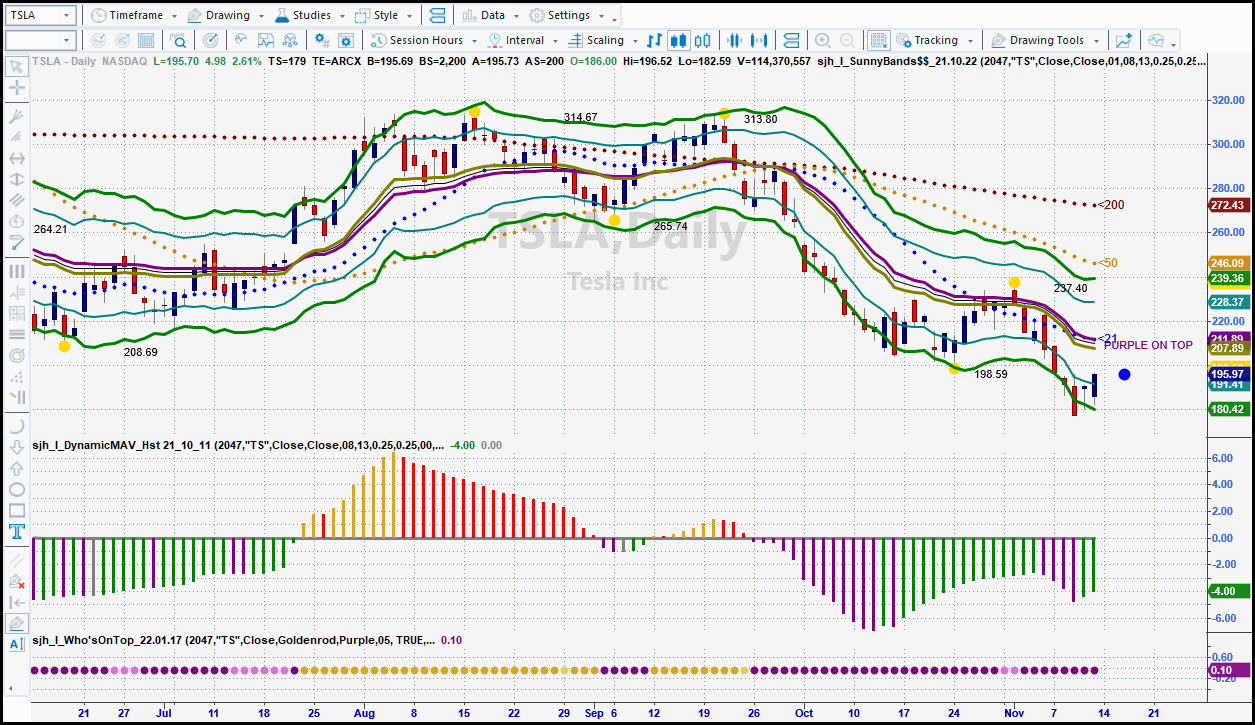The image size is (1255, 725).
Task: Select the vertical lines tool in left toolbar
Action: click(16, 271)
